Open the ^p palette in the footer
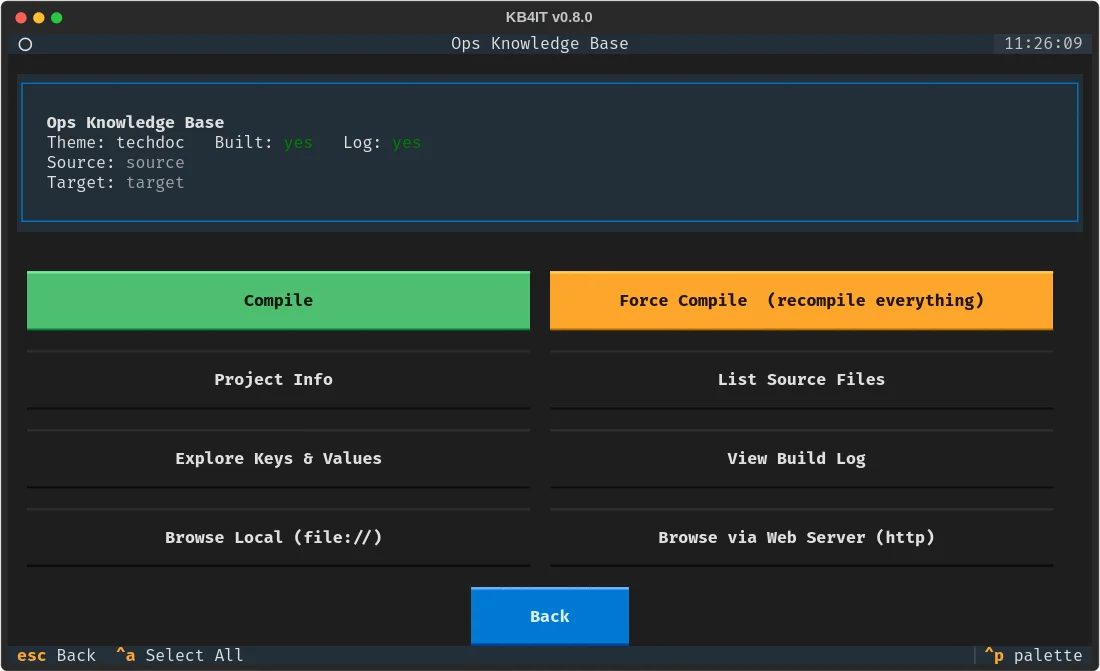This screenshot has height=671, width=1100. (x=1033, y=656)
